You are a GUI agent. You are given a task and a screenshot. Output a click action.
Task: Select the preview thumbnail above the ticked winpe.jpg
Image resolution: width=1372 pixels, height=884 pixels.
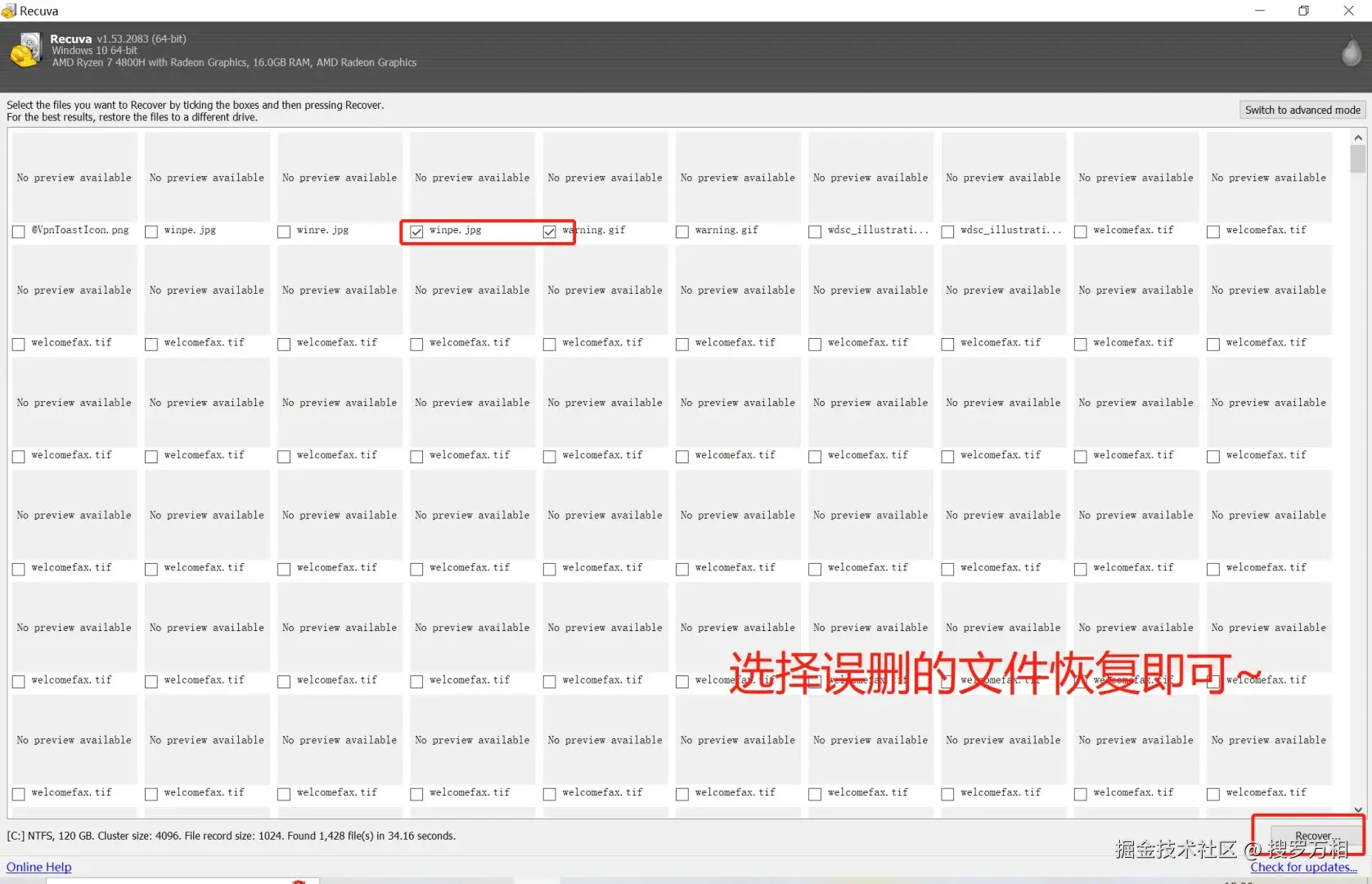(x=472, y=177)
